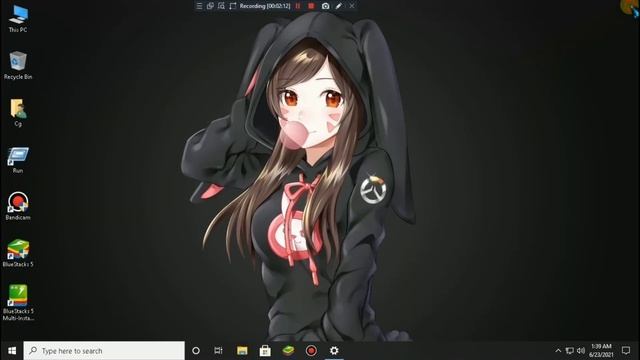Close the recording toolbar
The image size is (640, 360).
(352, 6)
